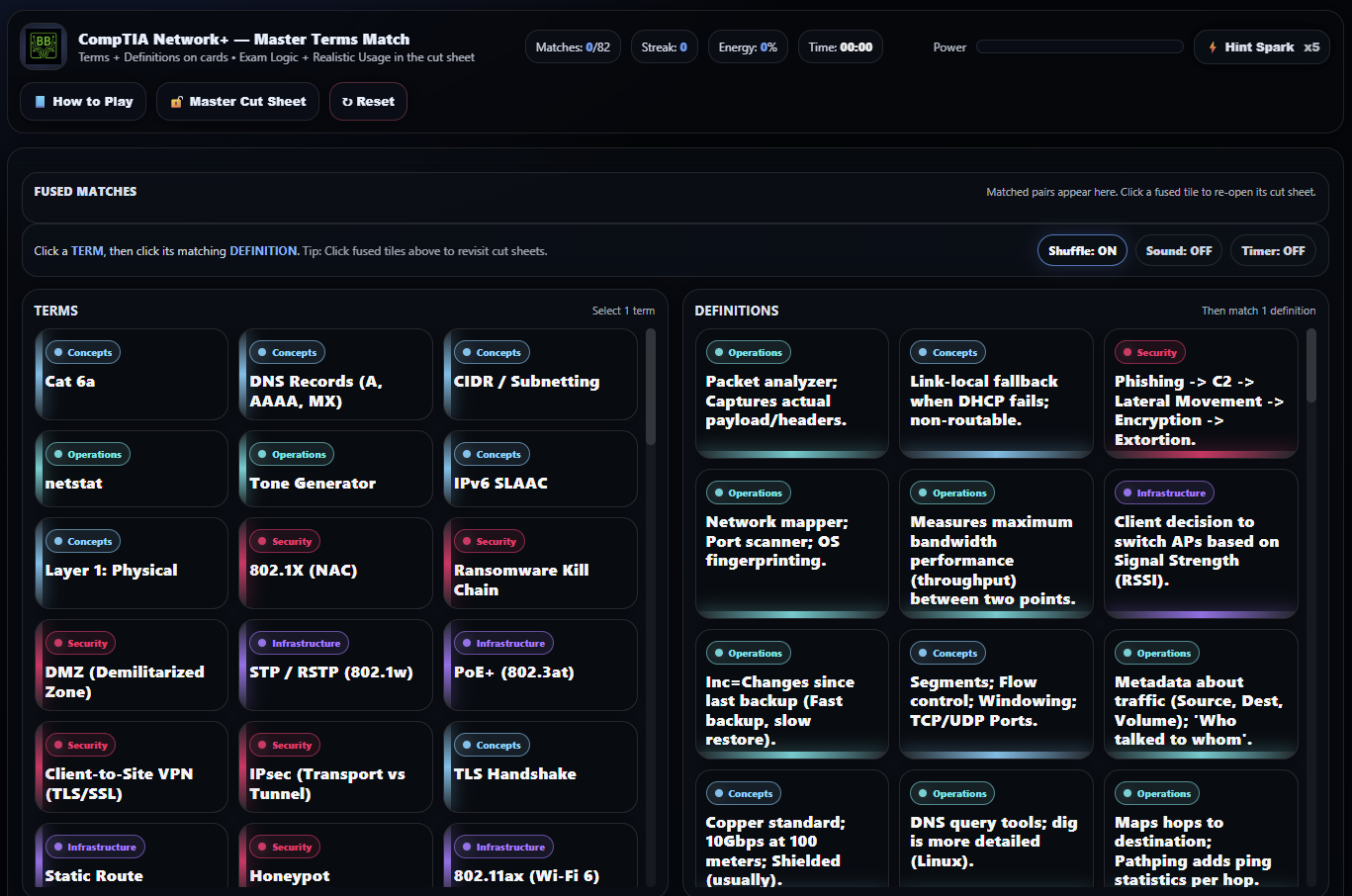Click the circular arrow Reset icon

click(x=347, y=102)
